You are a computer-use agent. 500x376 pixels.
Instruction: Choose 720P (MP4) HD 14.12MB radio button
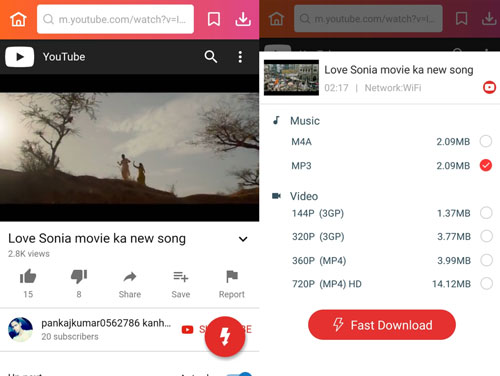coord(486,284)
